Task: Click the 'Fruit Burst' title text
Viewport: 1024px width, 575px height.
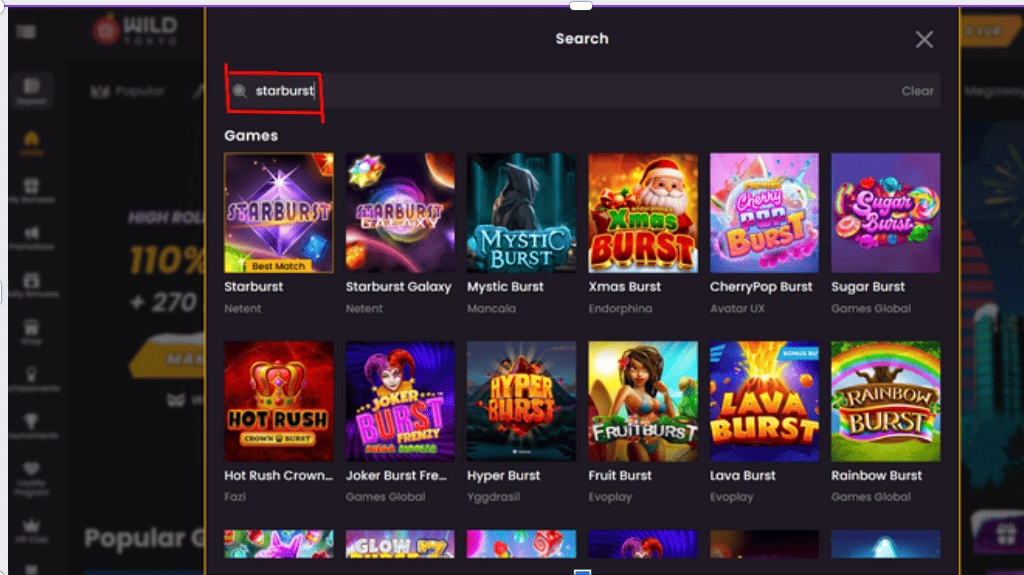Action: 620,476
